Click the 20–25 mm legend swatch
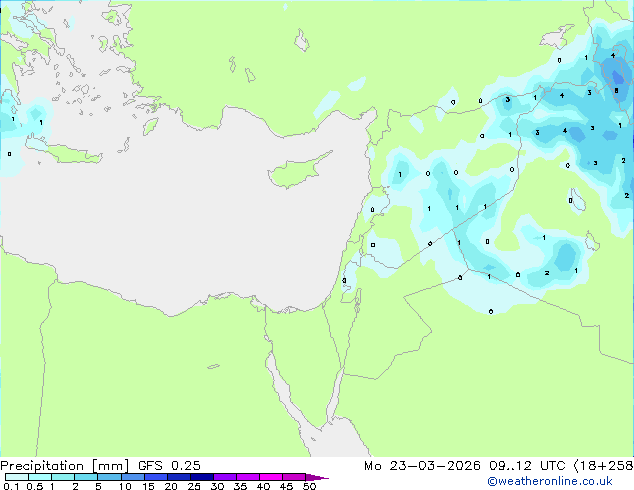This screenshot has width=634, height=490. point(178,477)
